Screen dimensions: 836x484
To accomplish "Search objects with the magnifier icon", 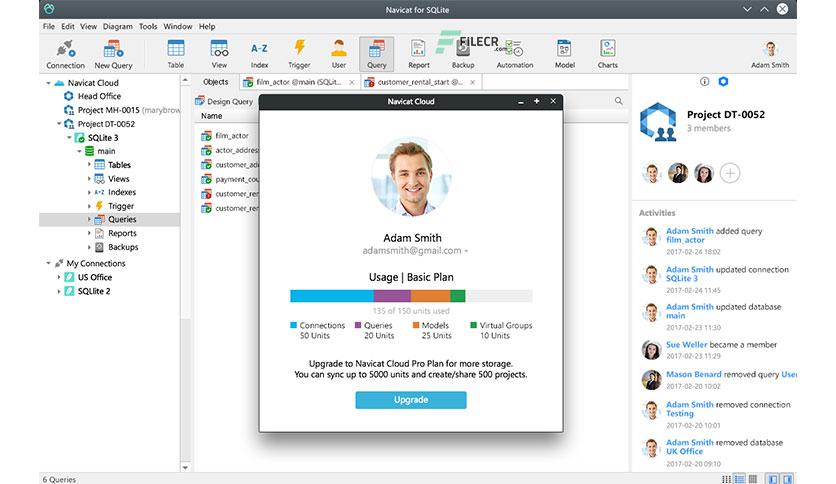I will (618, 101).
